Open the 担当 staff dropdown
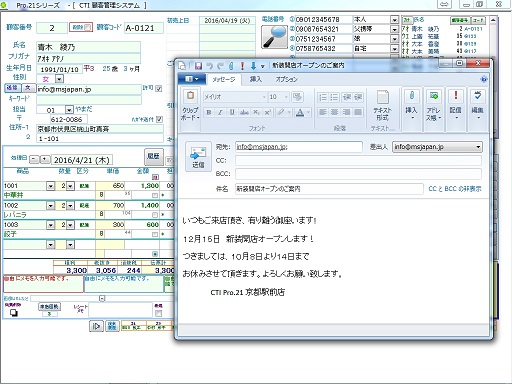 [x=69, y=110]
